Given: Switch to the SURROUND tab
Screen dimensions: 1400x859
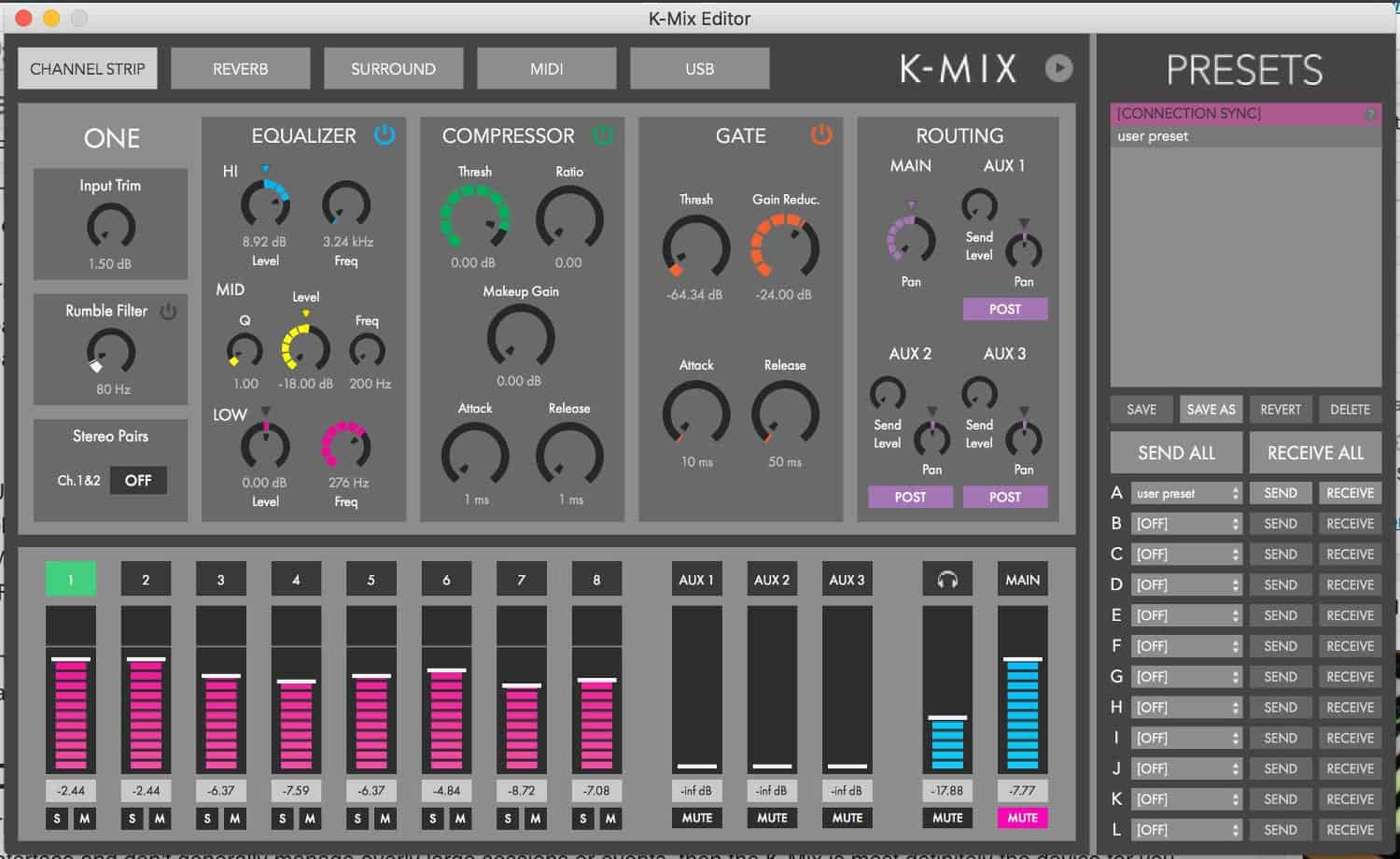Looking at the screenshot, I should 393,68.
